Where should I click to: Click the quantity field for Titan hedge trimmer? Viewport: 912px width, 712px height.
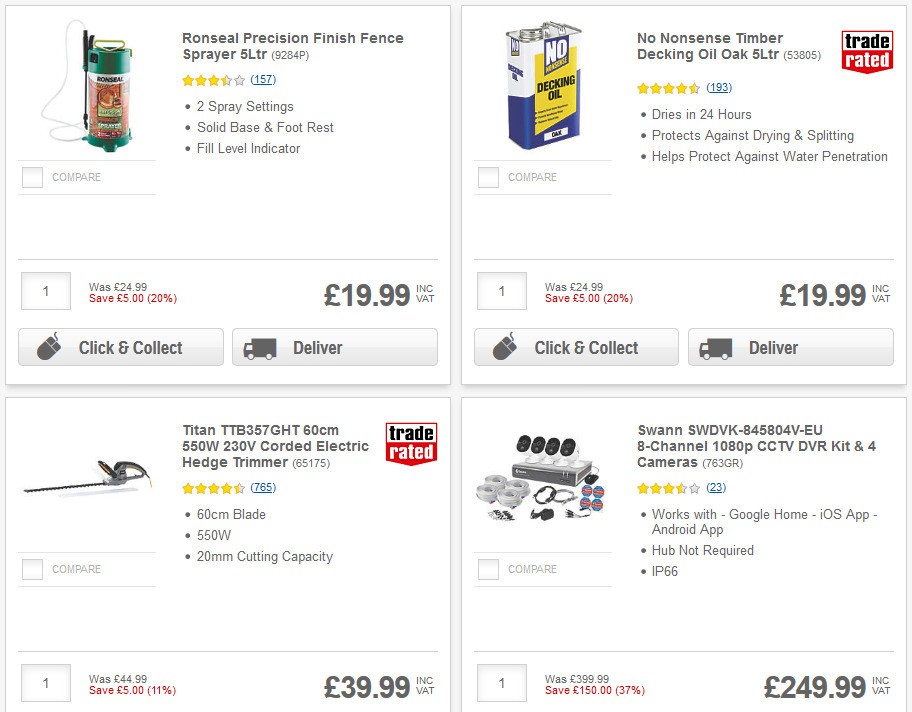pyautogui.click(x=45, y=683)
